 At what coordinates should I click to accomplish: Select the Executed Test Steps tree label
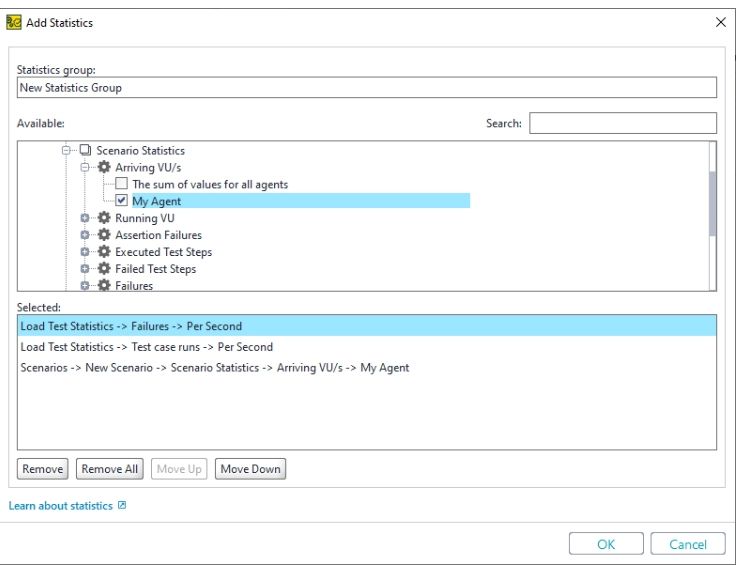(x=164, y=252)
